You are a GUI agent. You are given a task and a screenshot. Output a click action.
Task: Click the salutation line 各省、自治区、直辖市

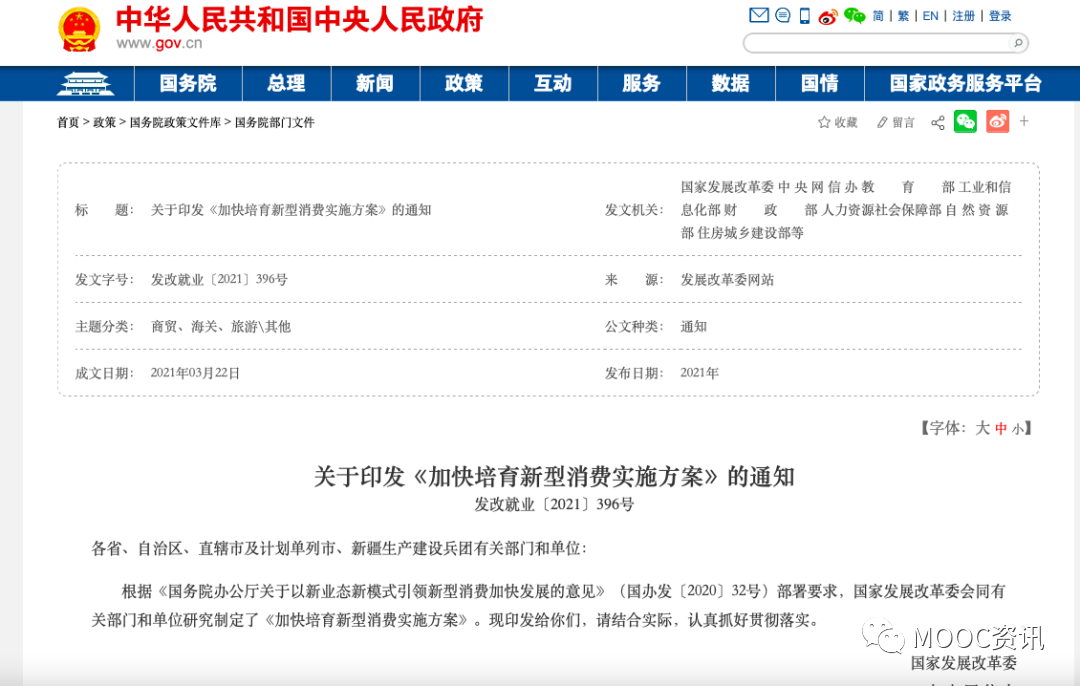pyautogui.click(x=339, y=548)
